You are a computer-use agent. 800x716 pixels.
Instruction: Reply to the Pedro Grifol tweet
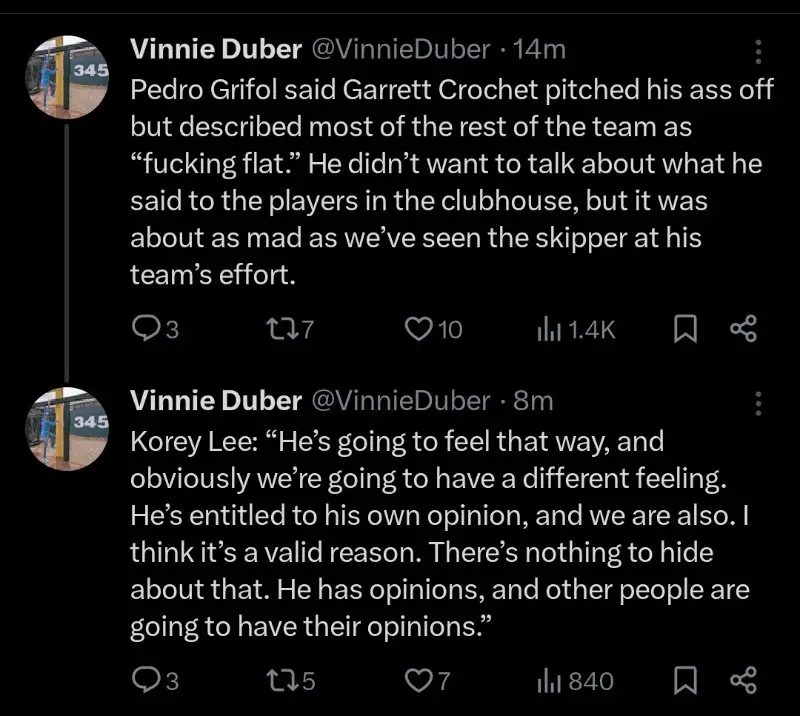146,329
